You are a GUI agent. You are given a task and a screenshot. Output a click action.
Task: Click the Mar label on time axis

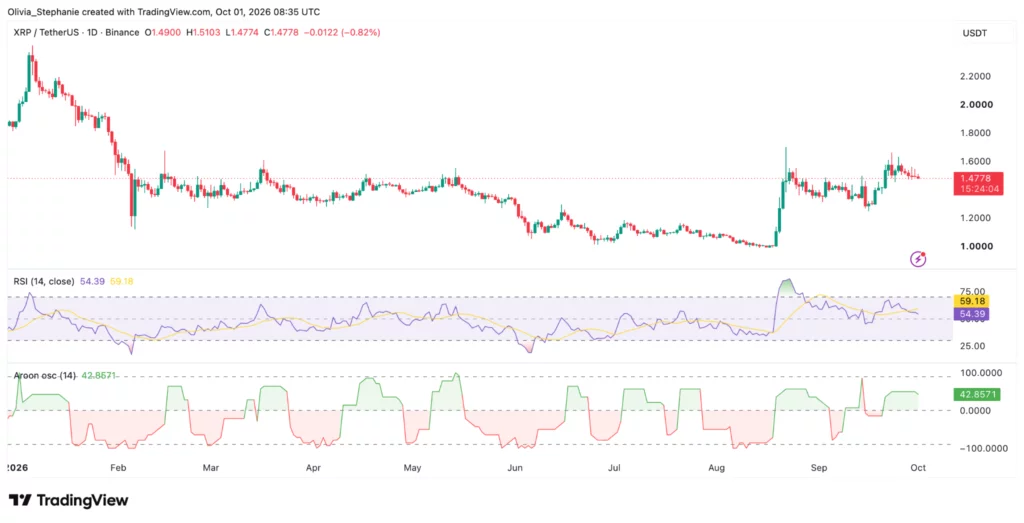tap(210, 468)
